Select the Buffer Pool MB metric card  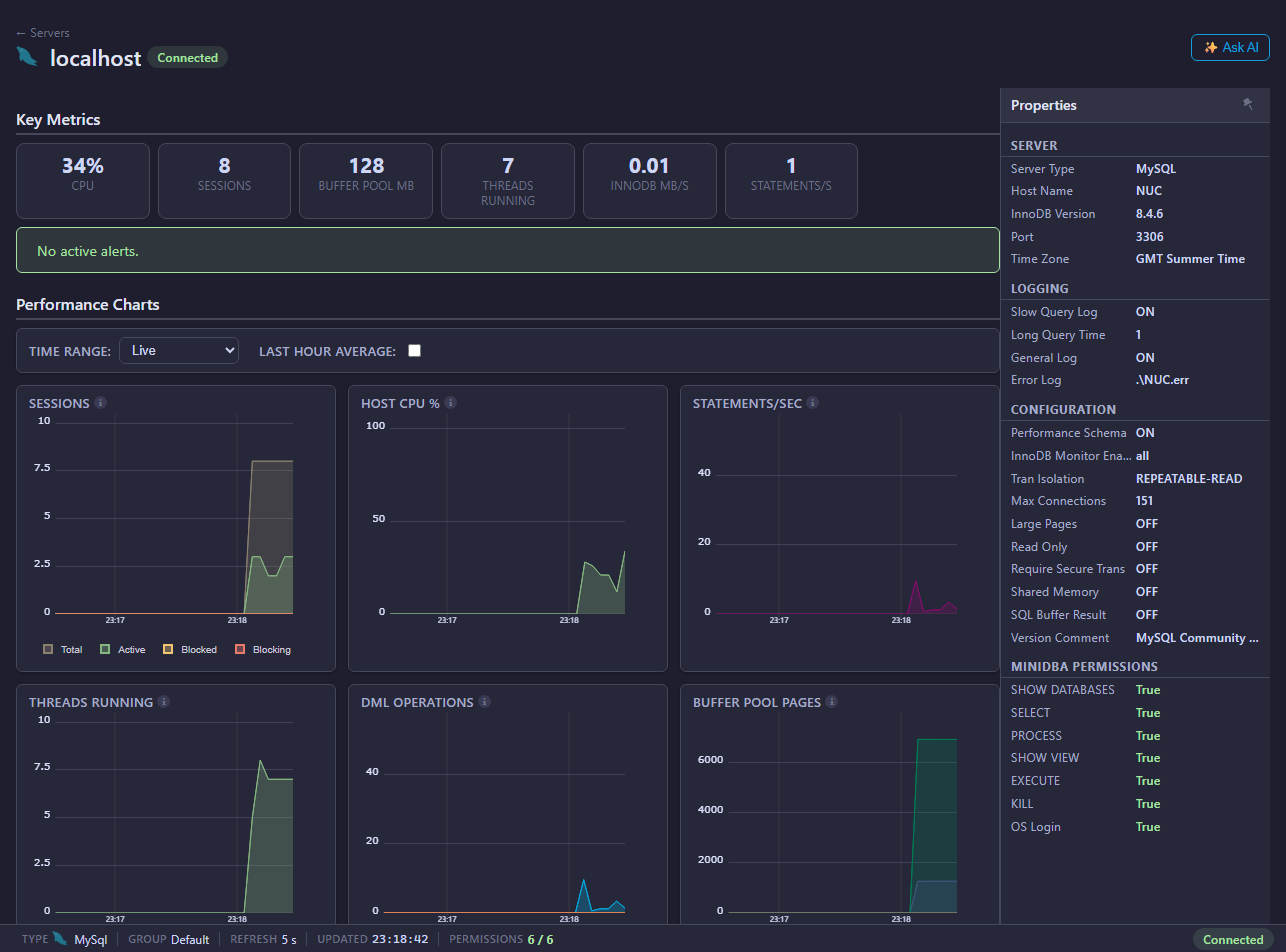coord(366,181)
